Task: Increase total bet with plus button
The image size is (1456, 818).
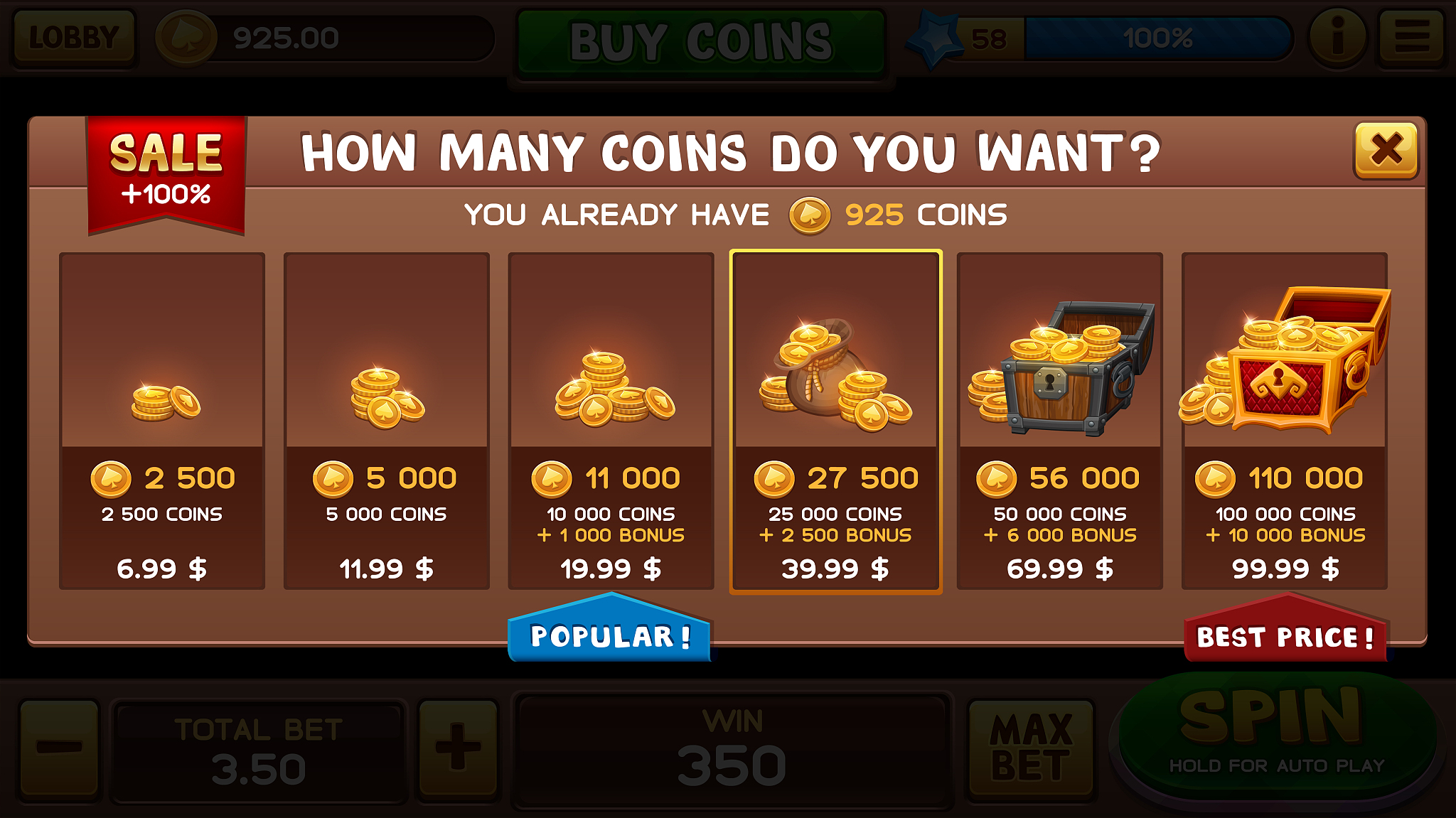Action: point(458,747)
